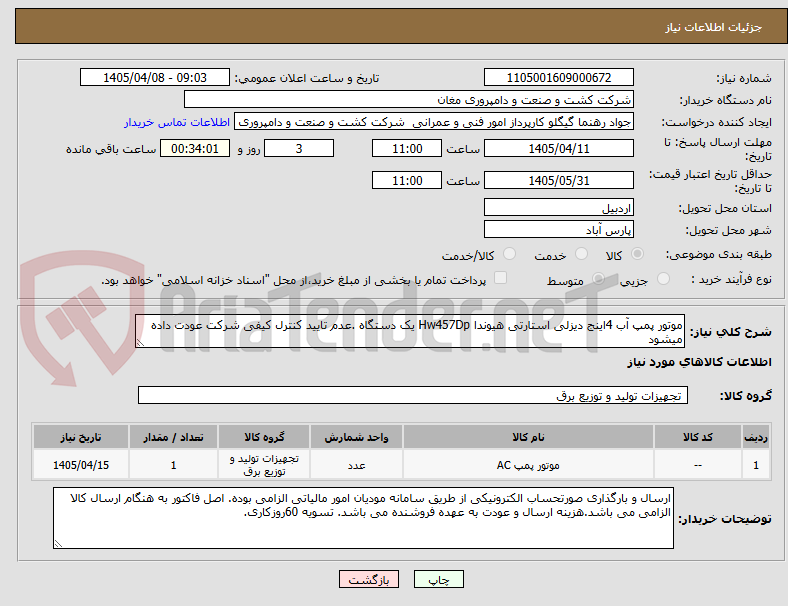Click the delivery province field اردبیل
Image resolution: width=788 pixels, height=606 pixels.
click(x=558, y=207)
